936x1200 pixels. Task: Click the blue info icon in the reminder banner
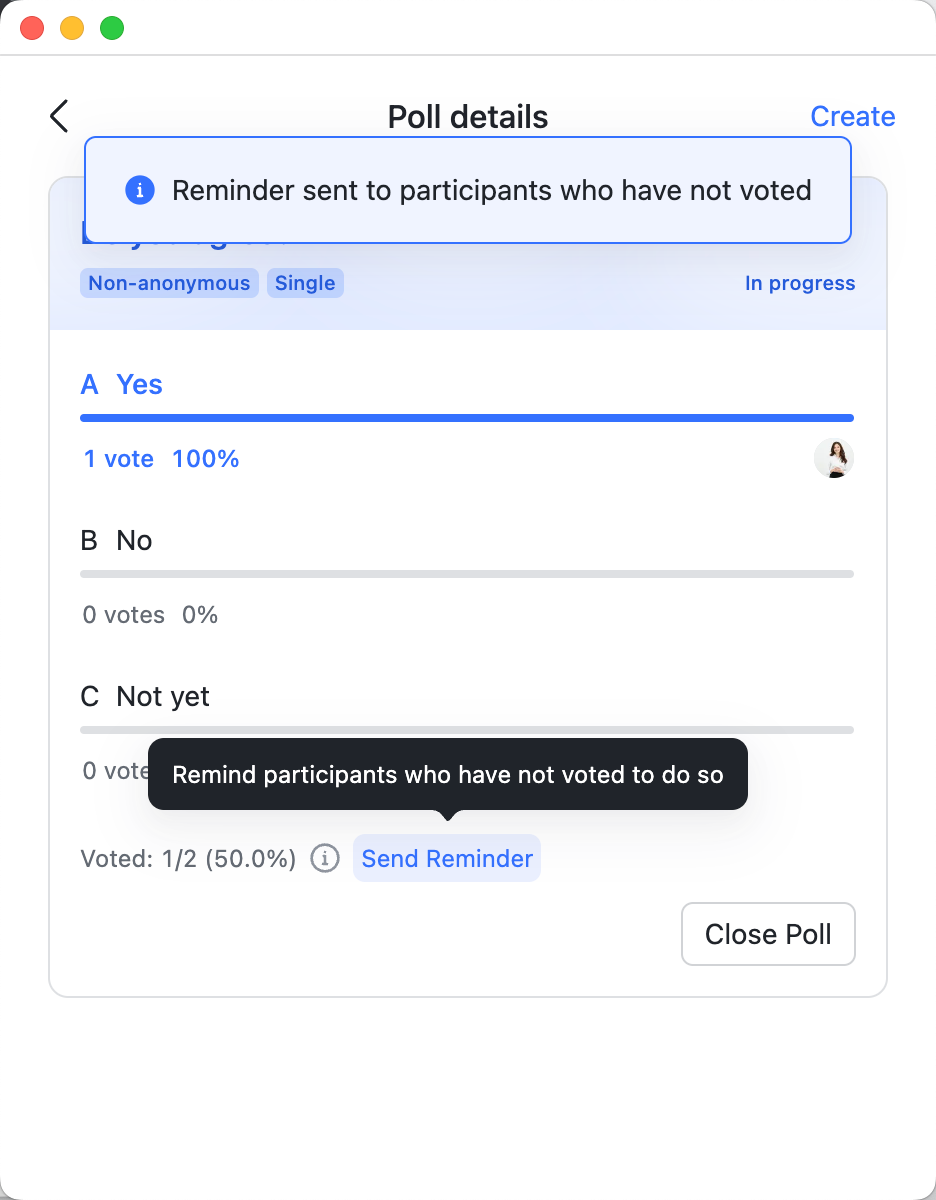click(x=140, y=190)
